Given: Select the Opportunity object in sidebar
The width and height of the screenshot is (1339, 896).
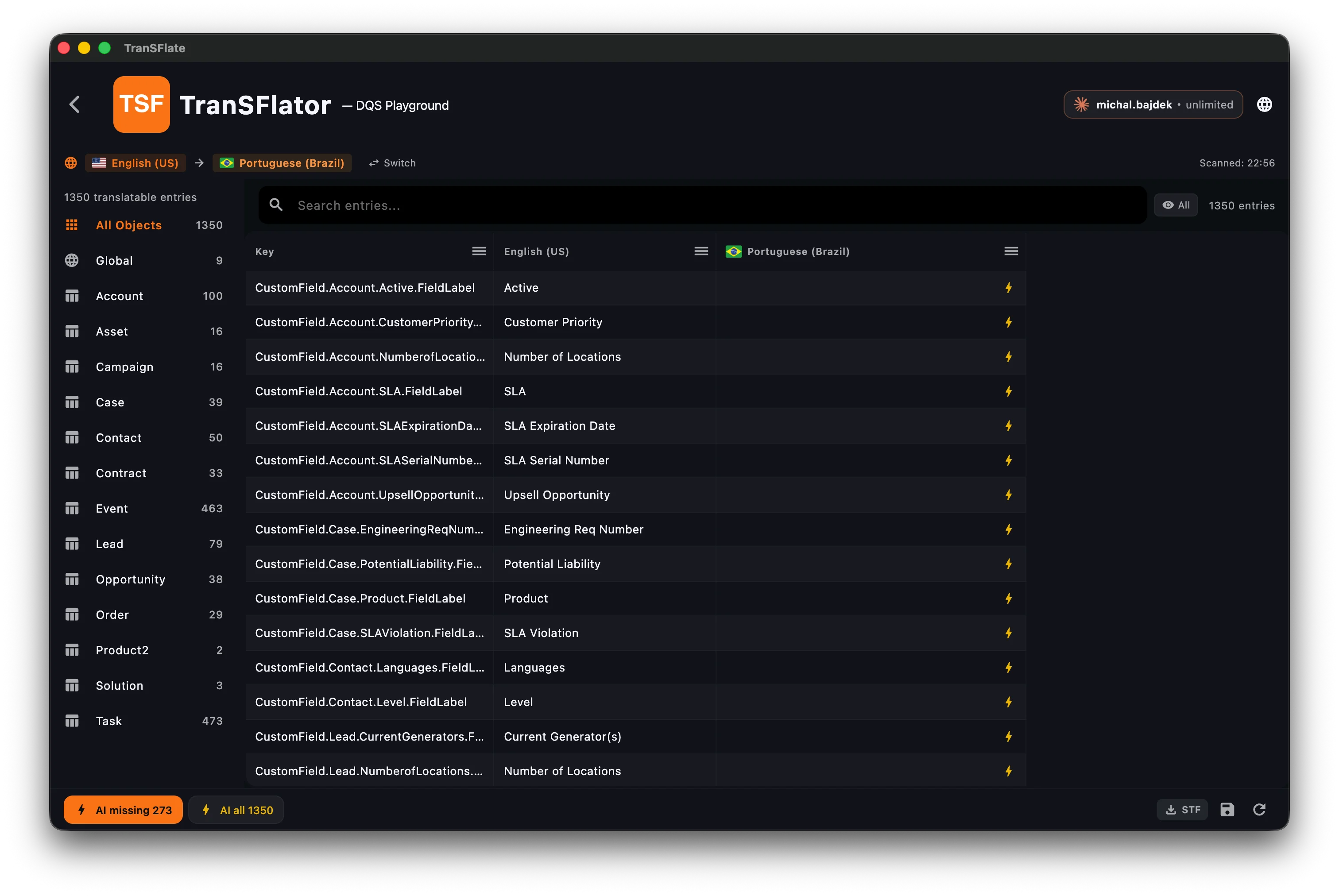Looking at the screenshot, I should [130, 579].
